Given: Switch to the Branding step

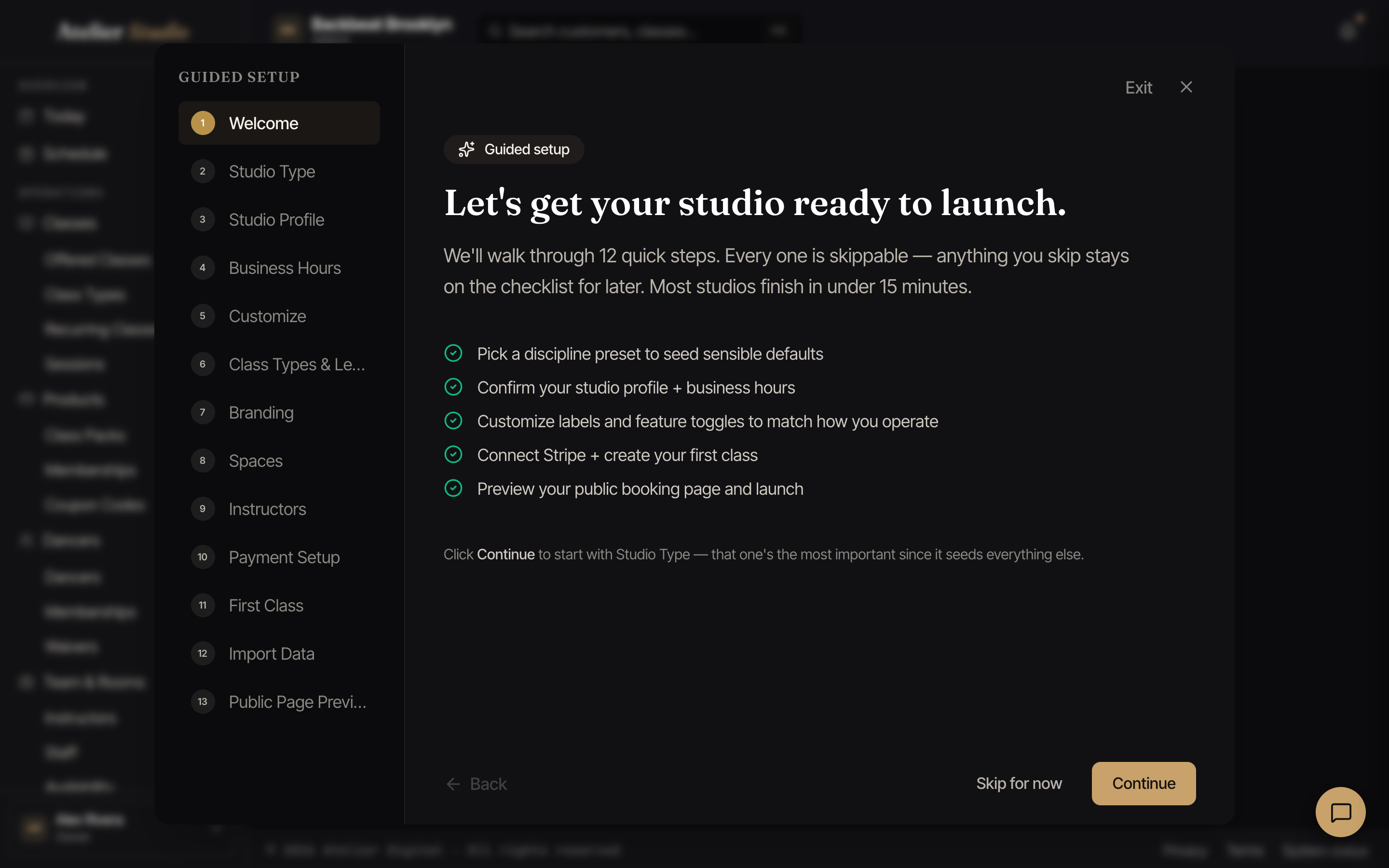Looking at the screenshot, I should click(x=279, y=412).
